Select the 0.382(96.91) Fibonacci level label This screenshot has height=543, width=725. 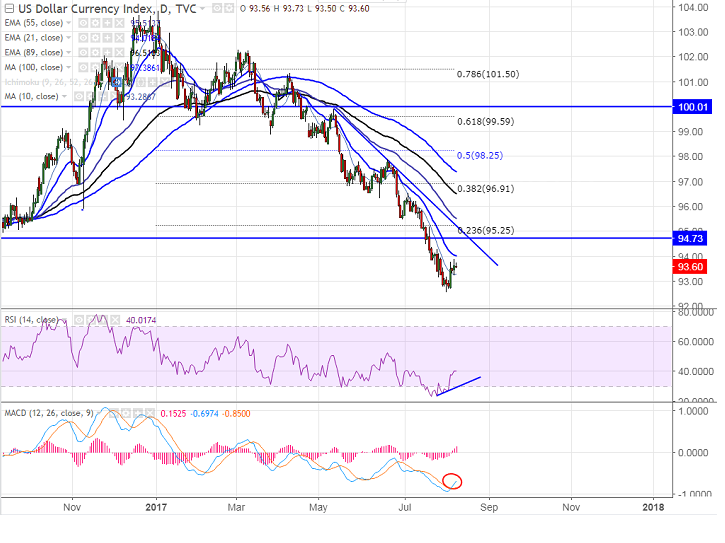point(485,189)
